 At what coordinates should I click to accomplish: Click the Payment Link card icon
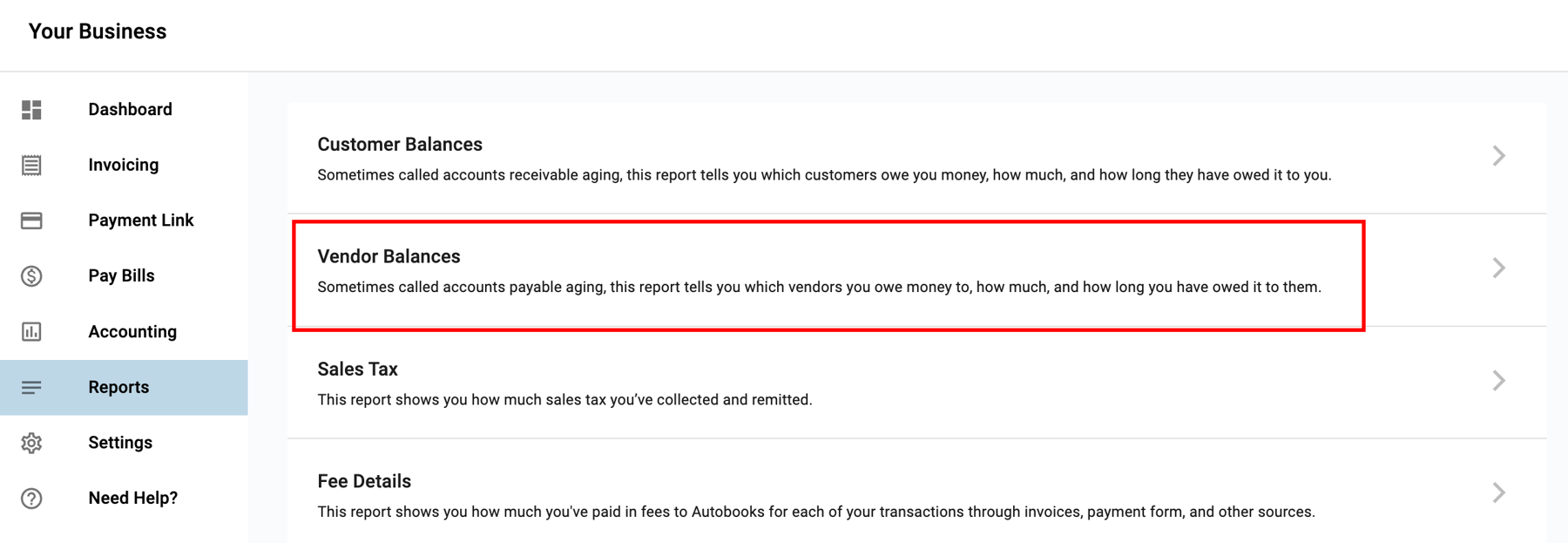coord(31,221)
